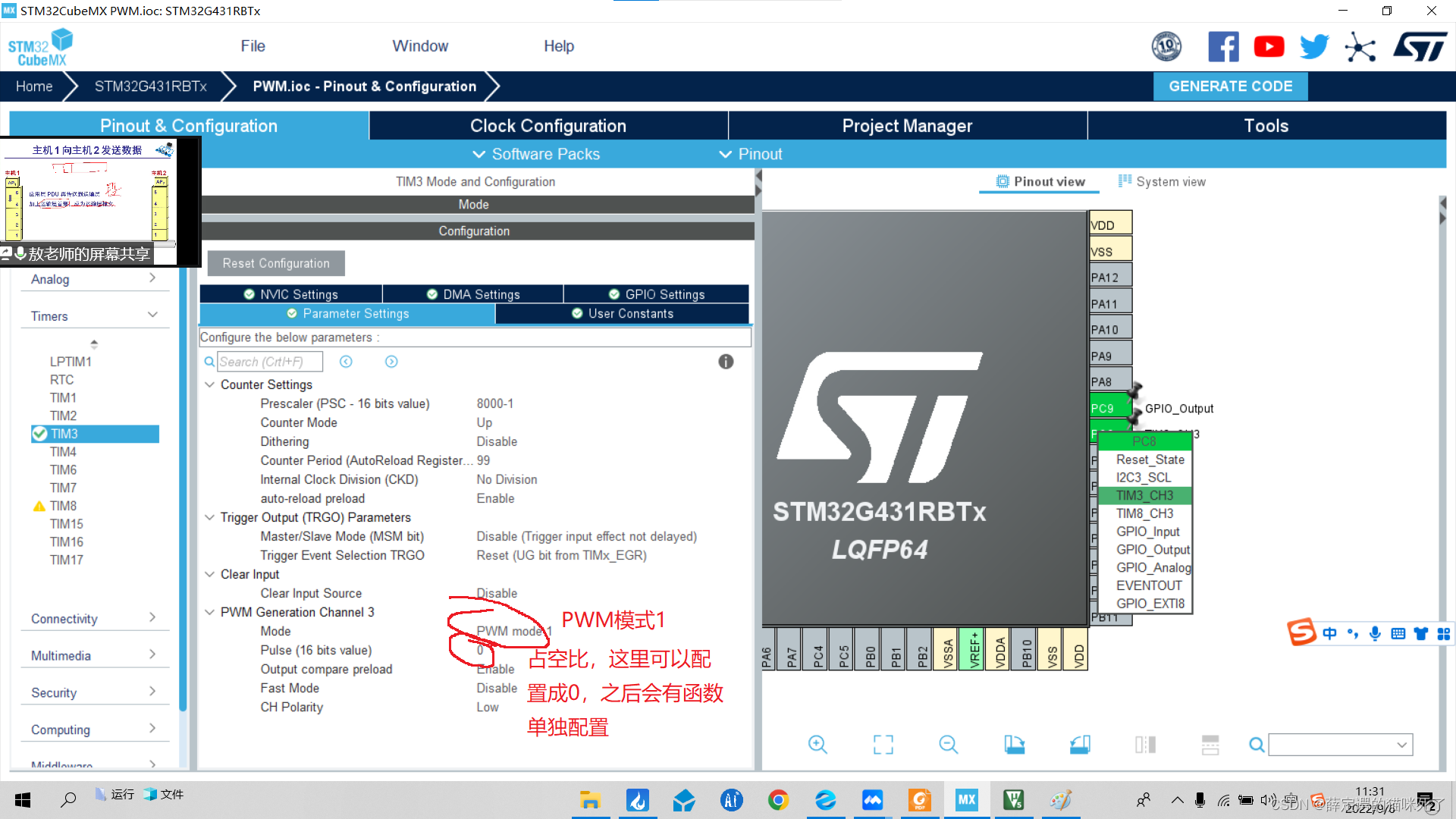The height and width of the screenshot is (819, 1456).
Task: Open the ST YouTube channel icon
Action: tap(1269, 47)
